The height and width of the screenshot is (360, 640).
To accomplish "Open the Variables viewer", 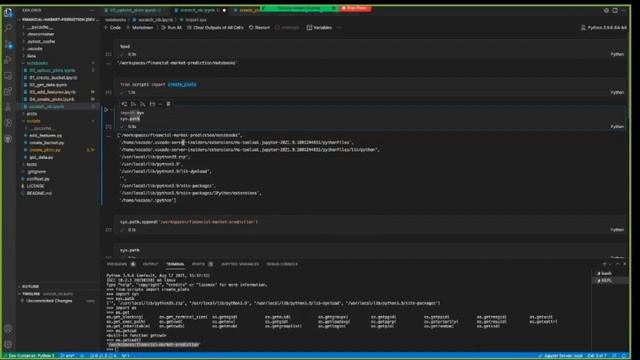I will (319, 28).
